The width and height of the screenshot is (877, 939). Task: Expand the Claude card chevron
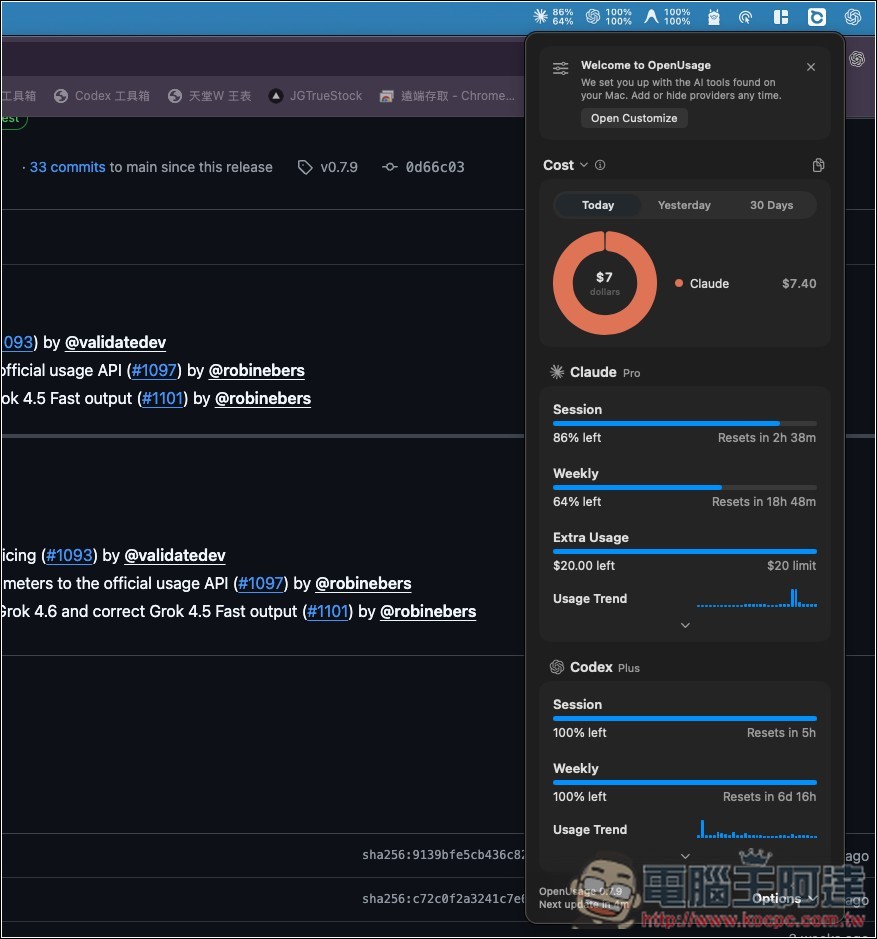pyautogui.click(x=685, y=625)
